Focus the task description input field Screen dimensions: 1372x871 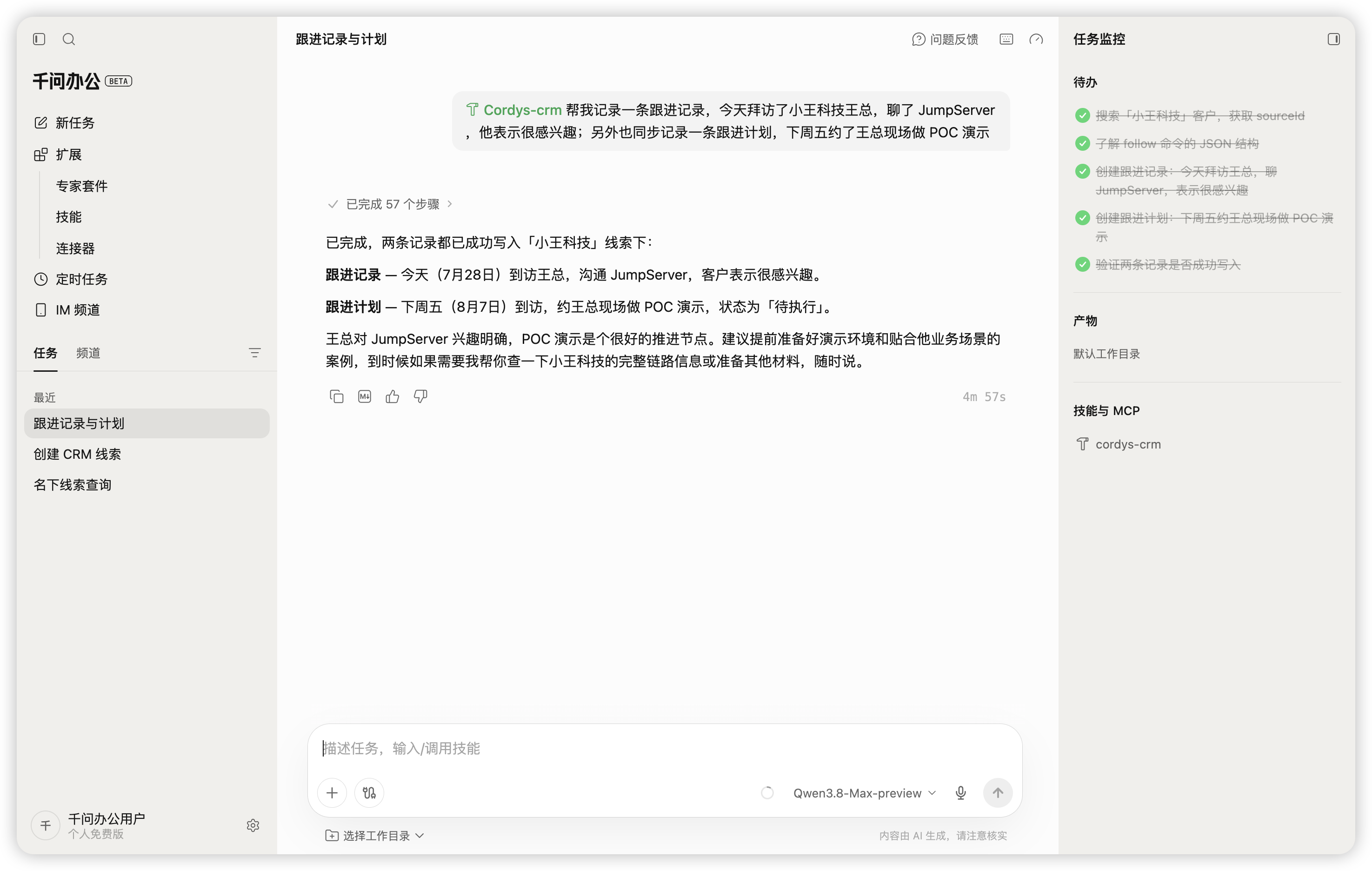pos(664,748)
